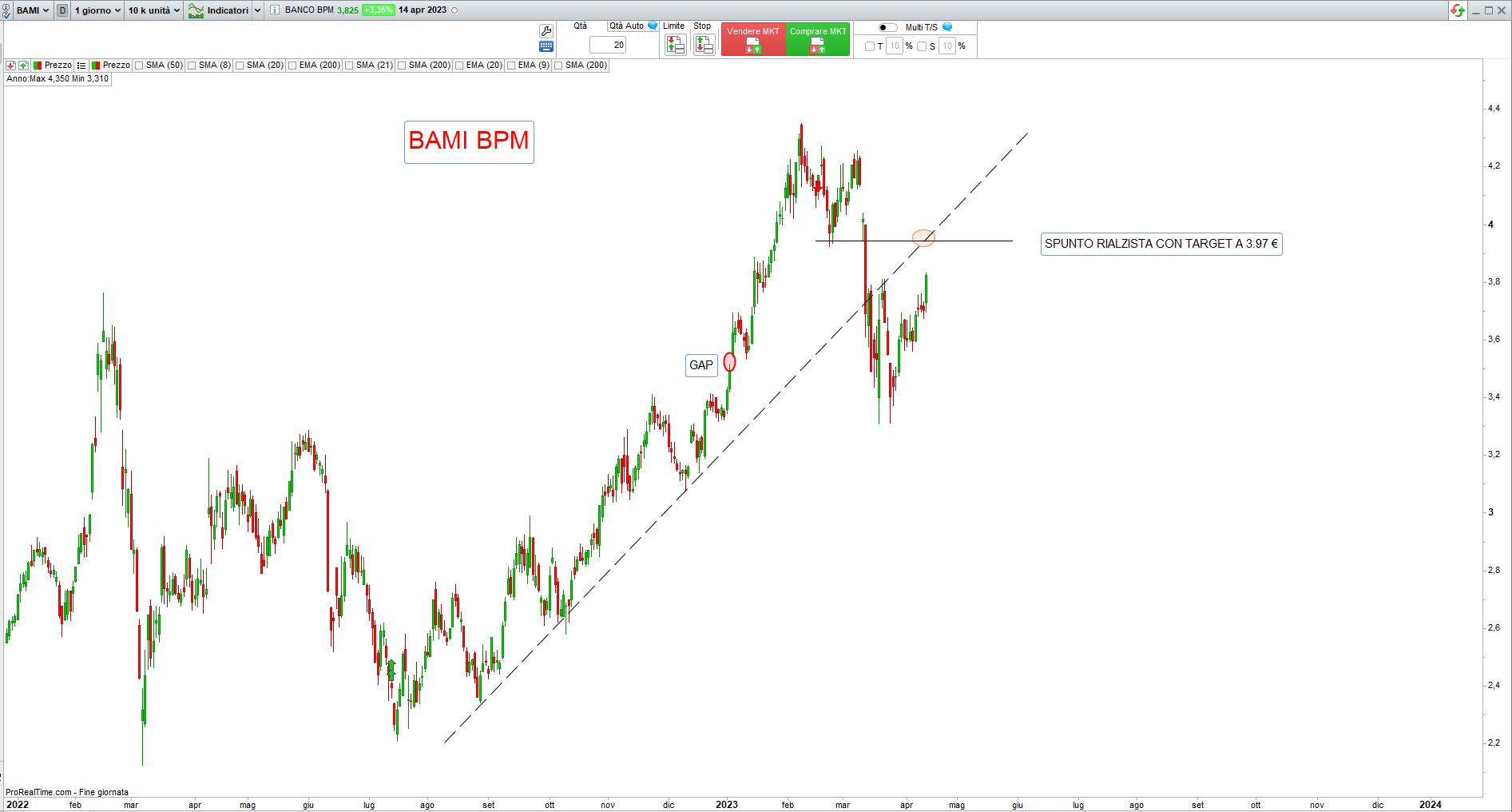Click the wrench settings icon
Image resolution: width=1512 pixels, height=812 pixels.
pos(546,31)
